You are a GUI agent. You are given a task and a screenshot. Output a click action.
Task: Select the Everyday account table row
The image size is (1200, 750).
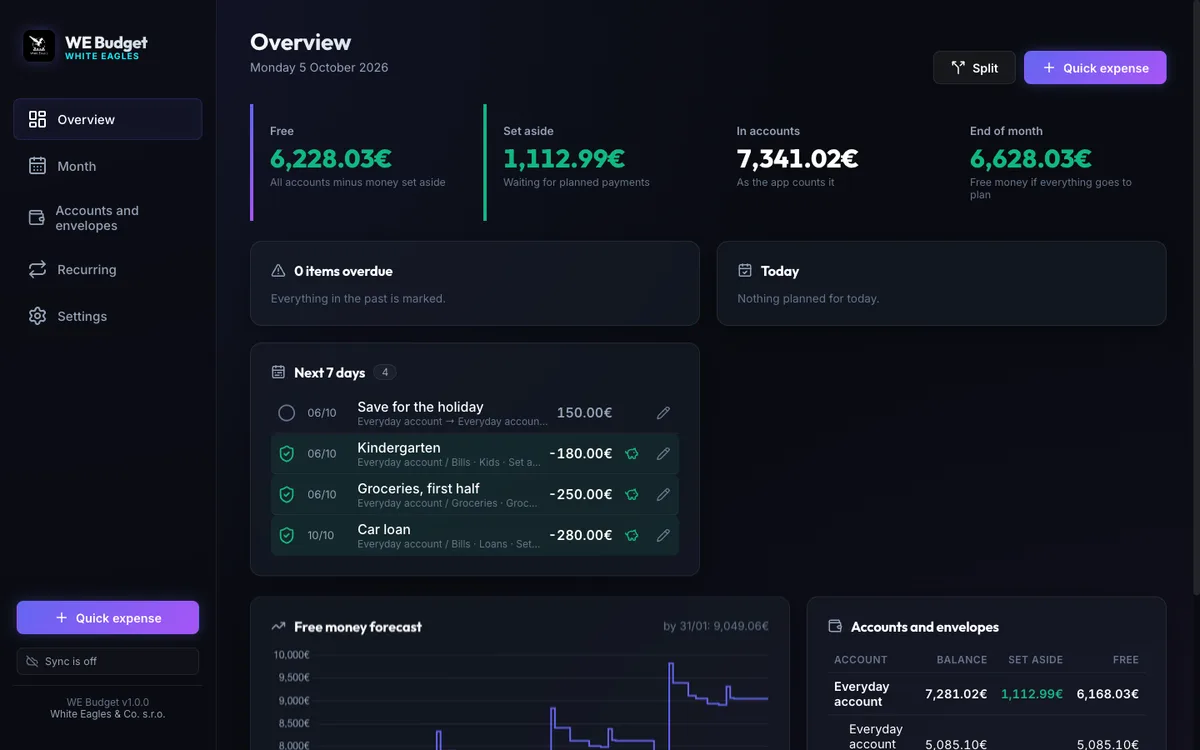click(986, 694)
